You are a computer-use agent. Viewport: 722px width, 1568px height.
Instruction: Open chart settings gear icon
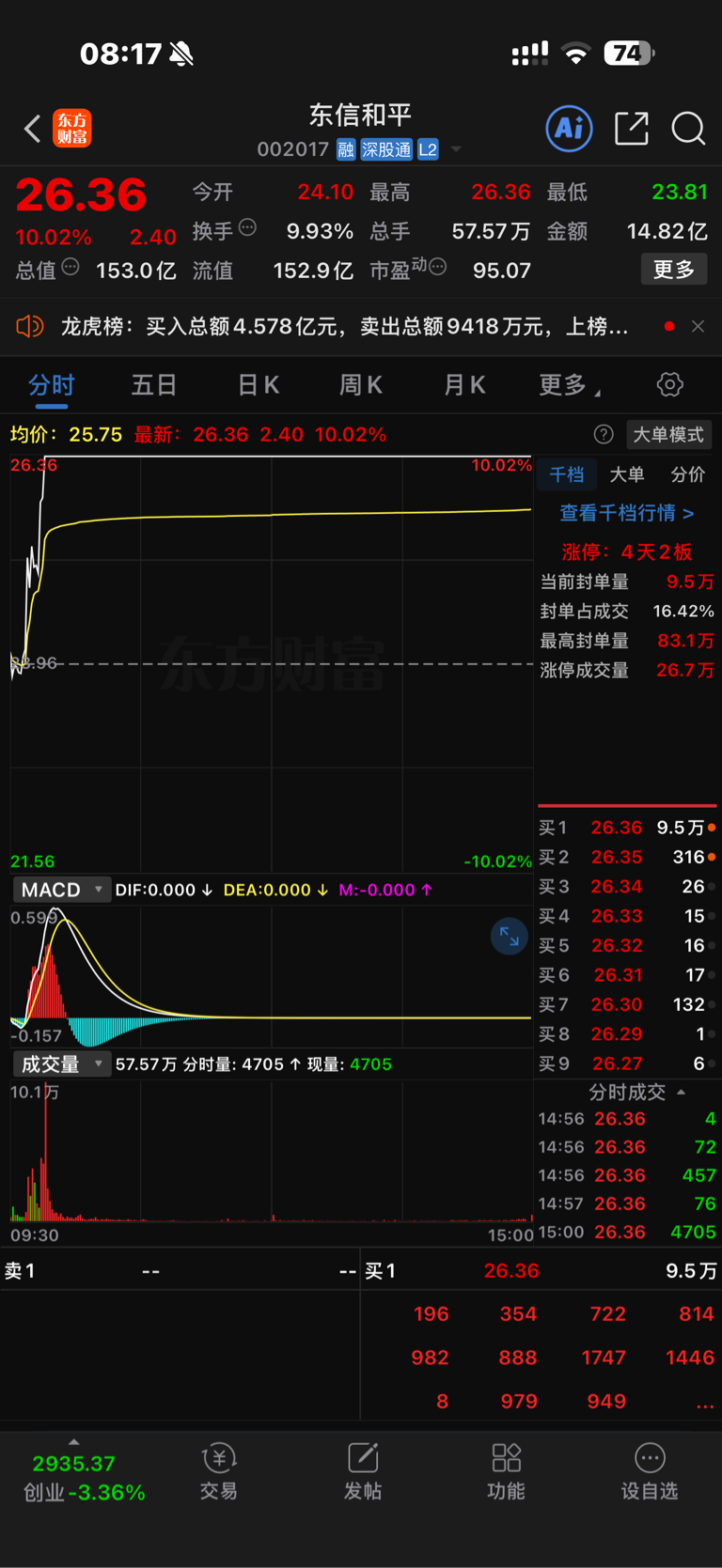pos(669,384)
